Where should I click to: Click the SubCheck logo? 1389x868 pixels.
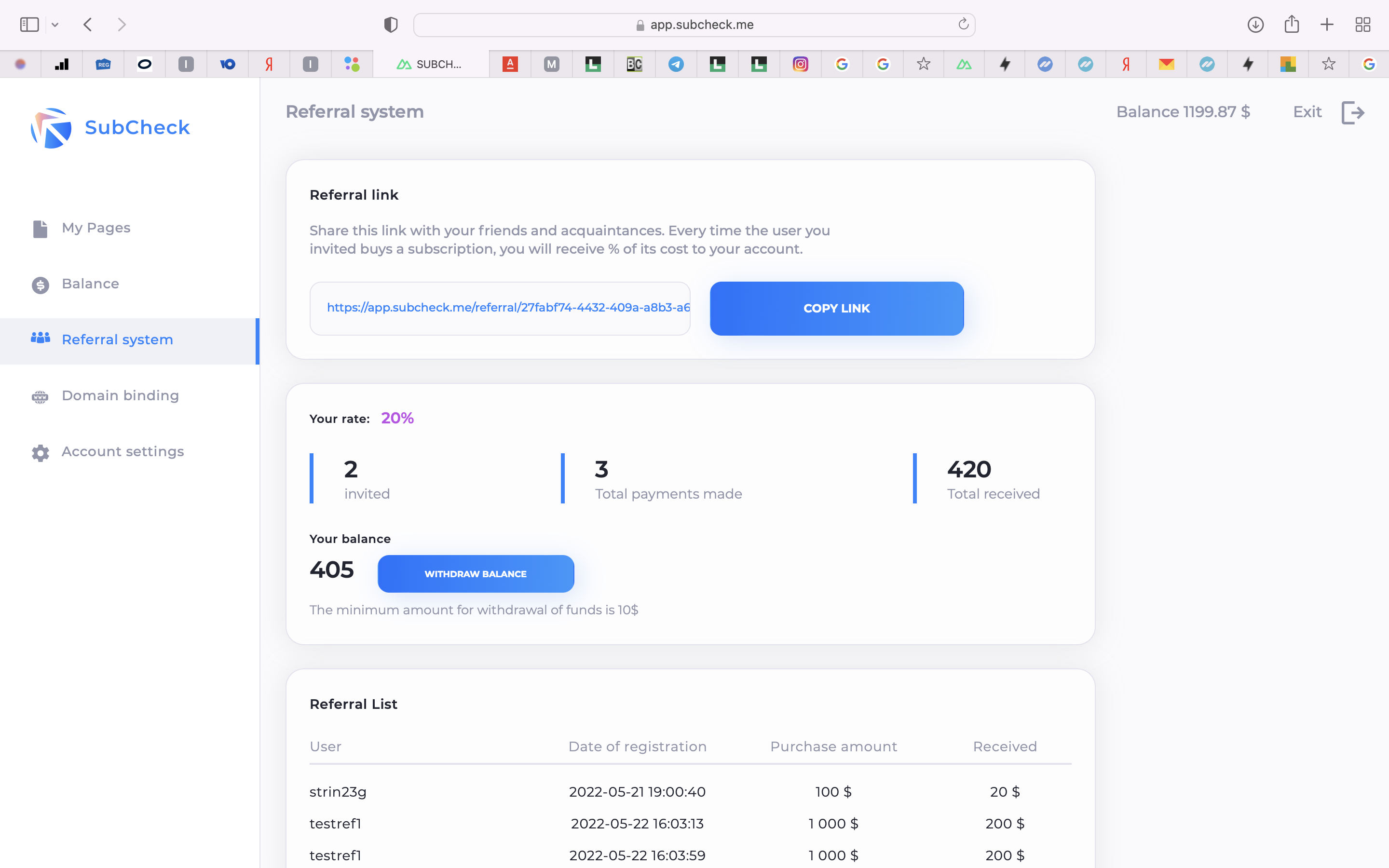coord(110,127)
